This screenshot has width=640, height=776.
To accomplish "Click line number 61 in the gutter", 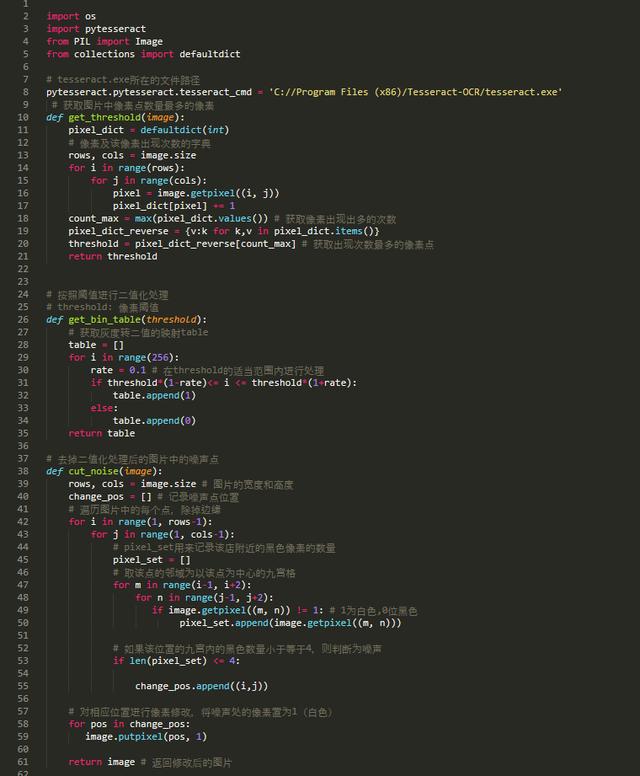I will [23, 762].
